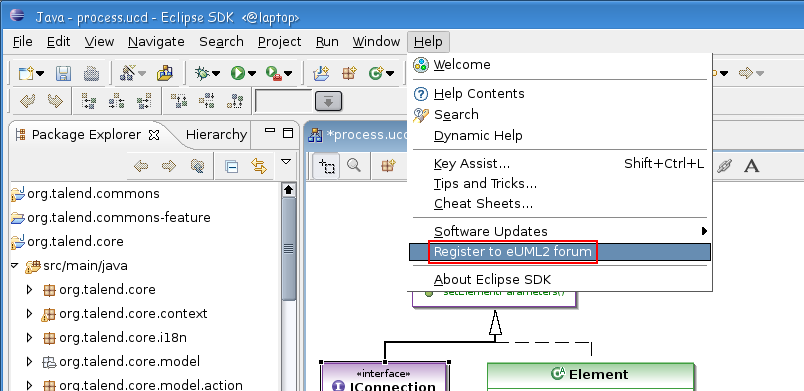Click the Redo arrow in second toolbar

[x=55, y=101]
